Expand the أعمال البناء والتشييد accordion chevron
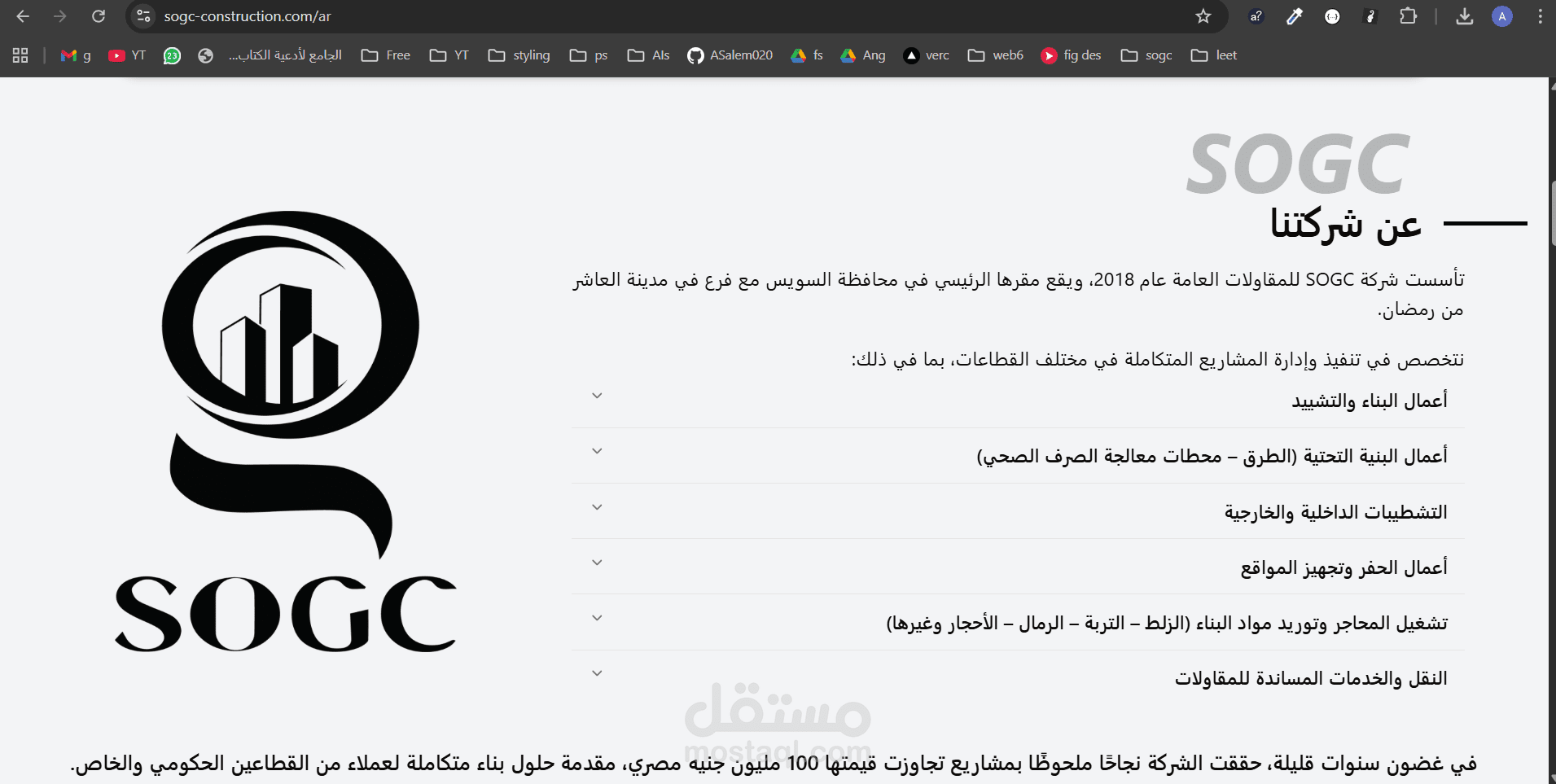Viewport: 1556px width, 784px height. coord(597,396)
